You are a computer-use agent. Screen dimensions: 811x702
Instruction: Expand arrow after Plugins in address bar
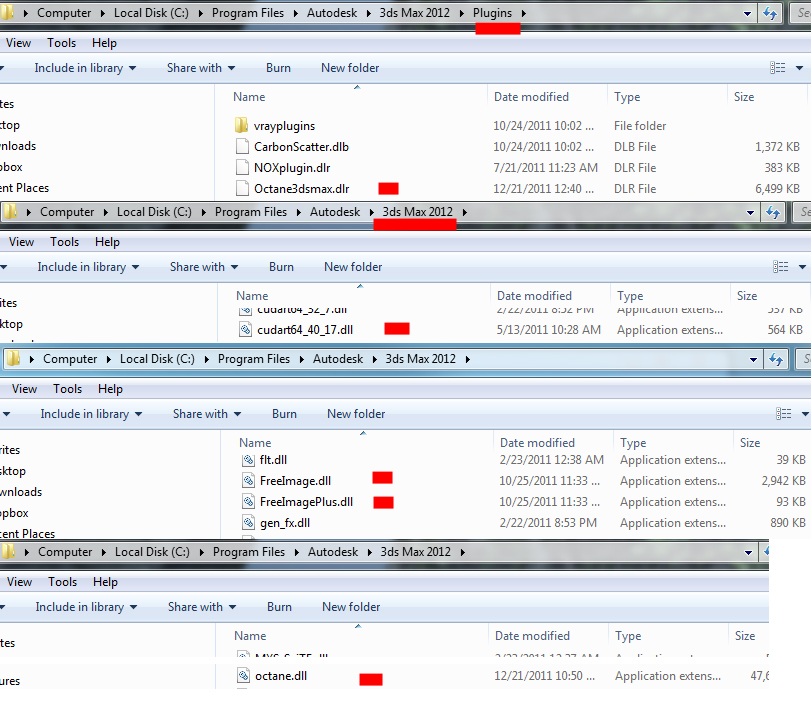click(x=523, y=13)
